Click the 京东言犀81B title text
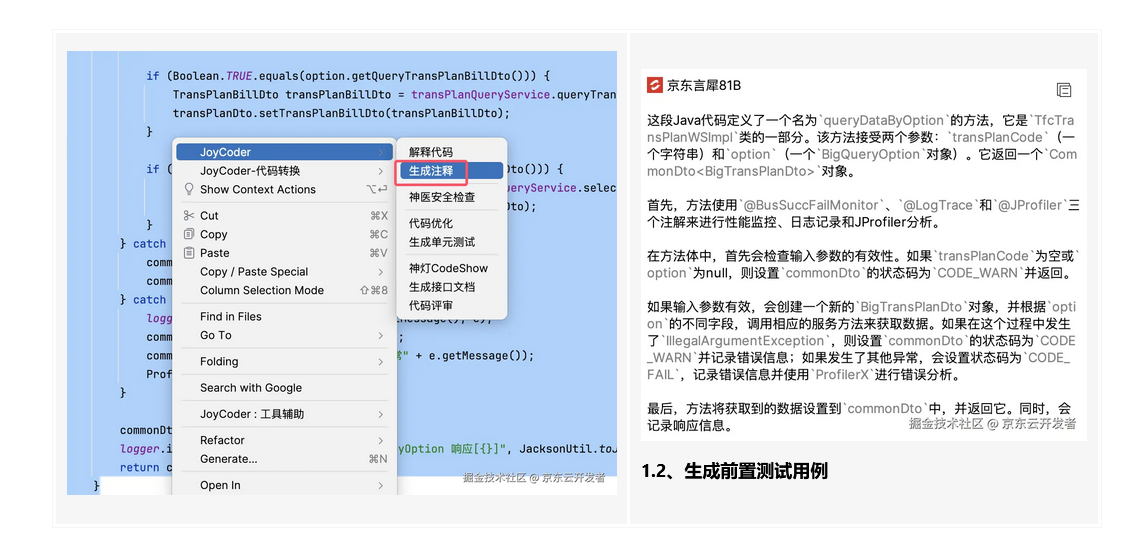Image resolution: width=1143 pixels, height=553 pixels. point(704,85)
